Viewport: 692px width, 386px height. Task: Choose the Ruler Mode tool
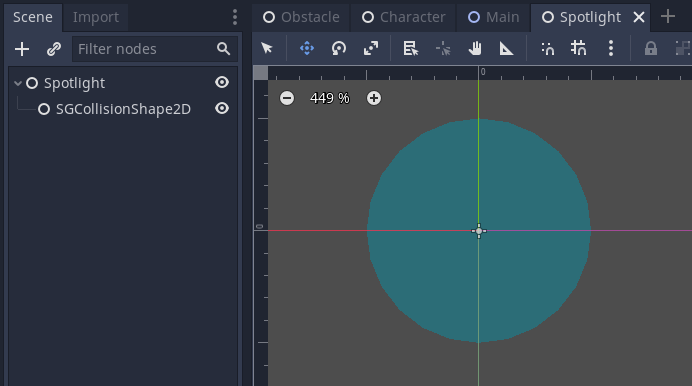(506, 48)
